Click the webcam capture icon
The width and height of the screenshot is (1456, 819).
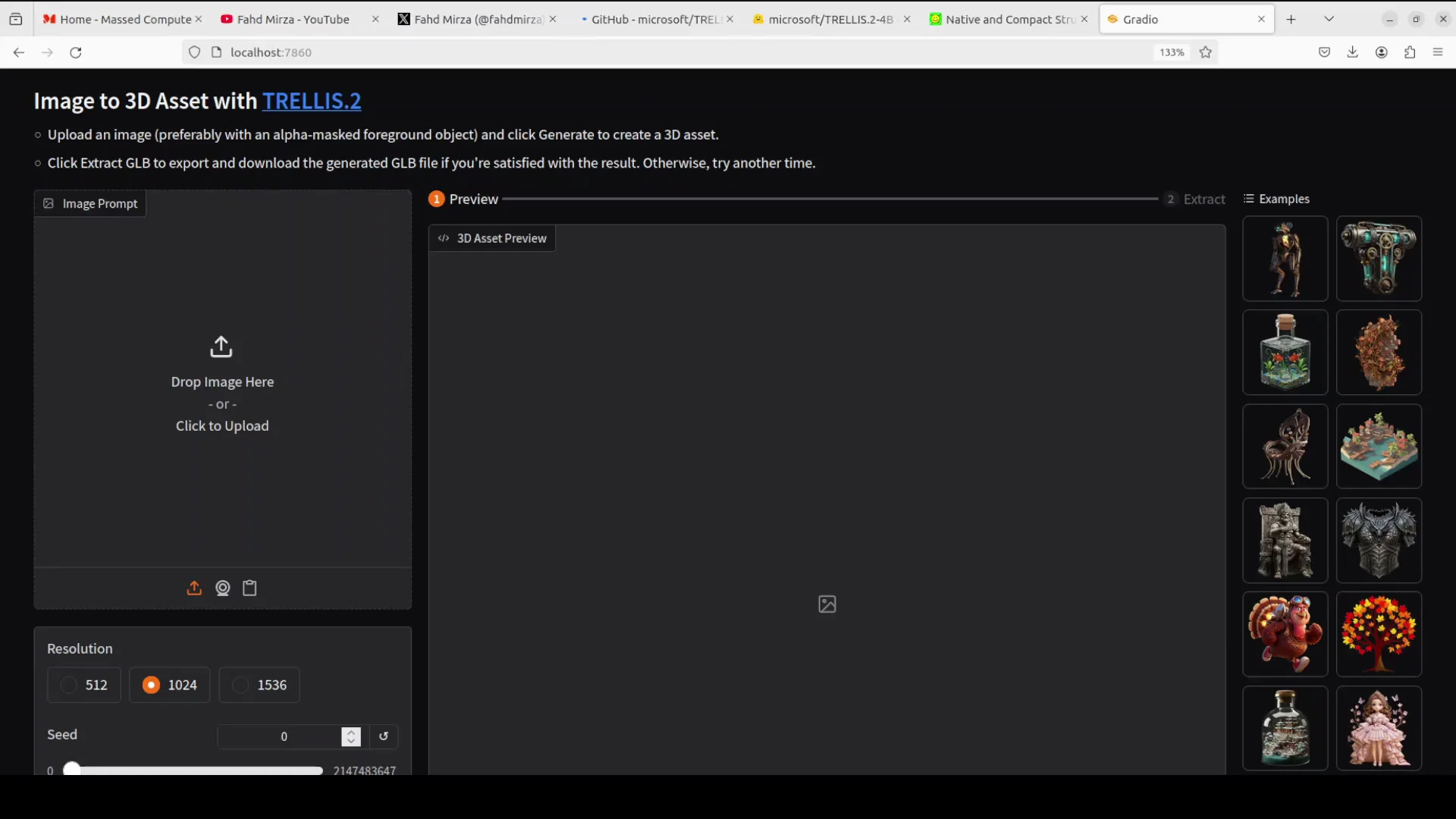click(222, 588)
